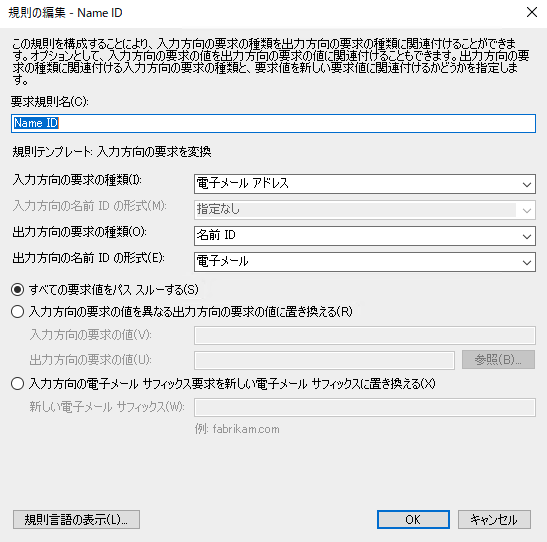Select the 電子メール サフィックスに置き換える radio option
This screenshot has height=542, width=547.
(x=17, y=384)
